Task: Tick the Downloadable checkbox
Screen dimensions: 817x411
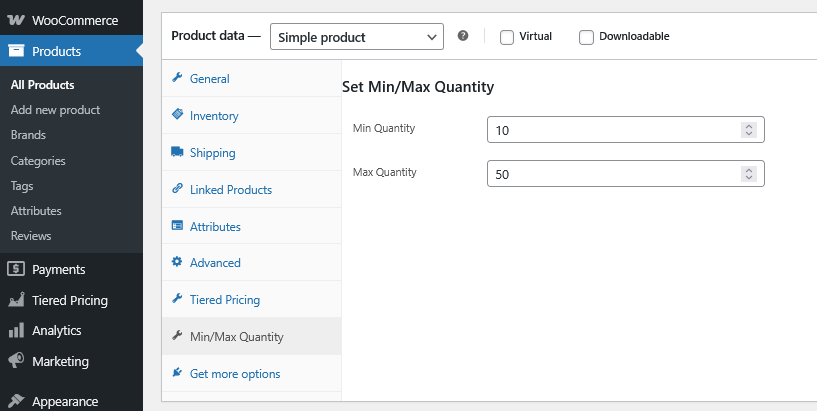Action: click(x=587, y=37)
